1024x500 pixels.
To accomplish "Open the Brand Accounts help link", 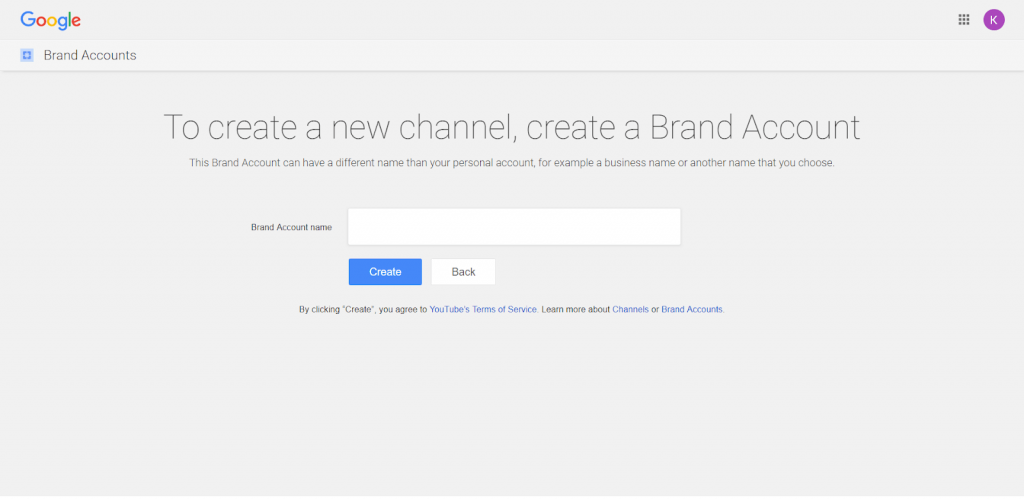I will (x=692, y=309).
